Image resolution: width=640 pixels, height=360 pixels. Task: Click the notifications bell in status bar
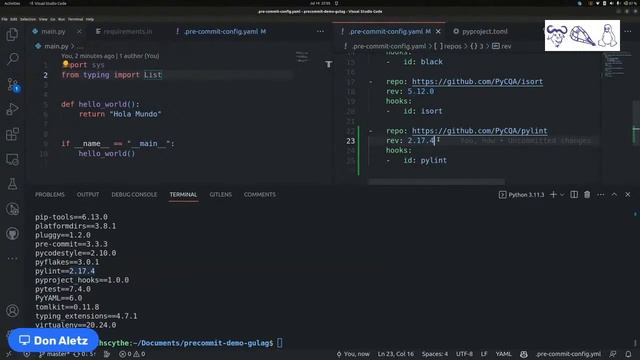628,354
